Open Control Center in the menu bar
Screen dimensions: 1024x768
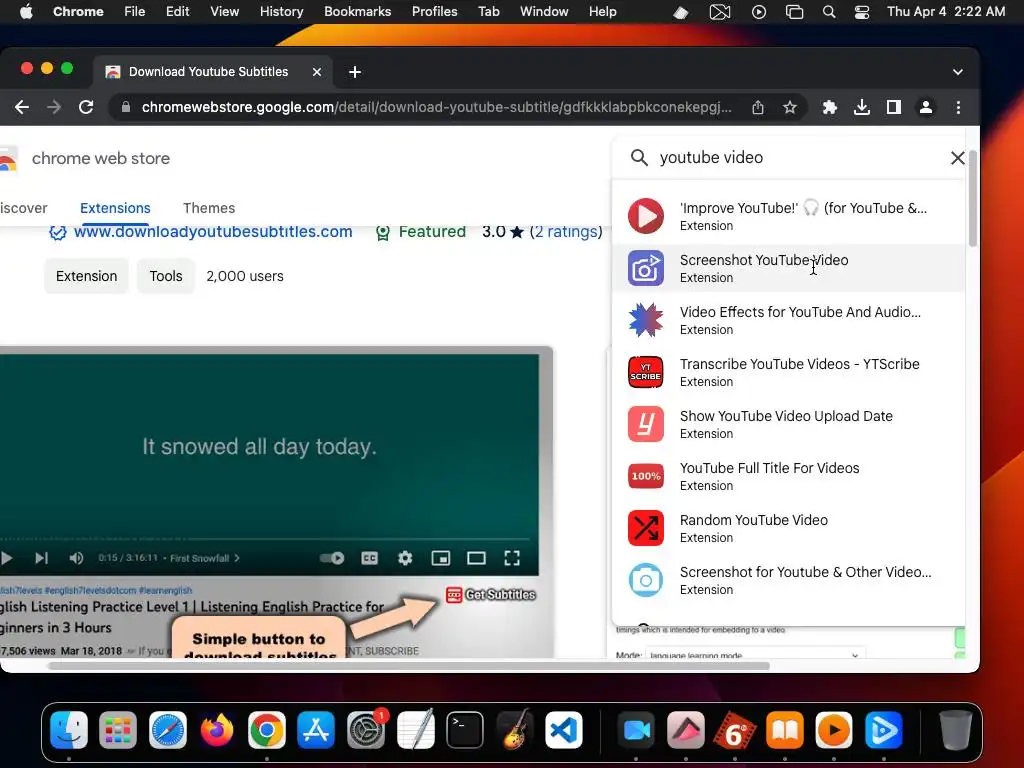861,12
